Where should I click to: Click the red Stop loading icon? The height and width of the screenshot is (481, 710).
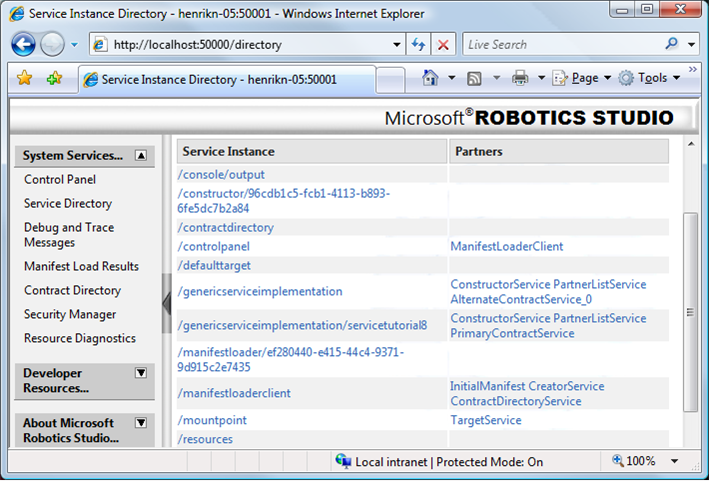pos(444,45)
